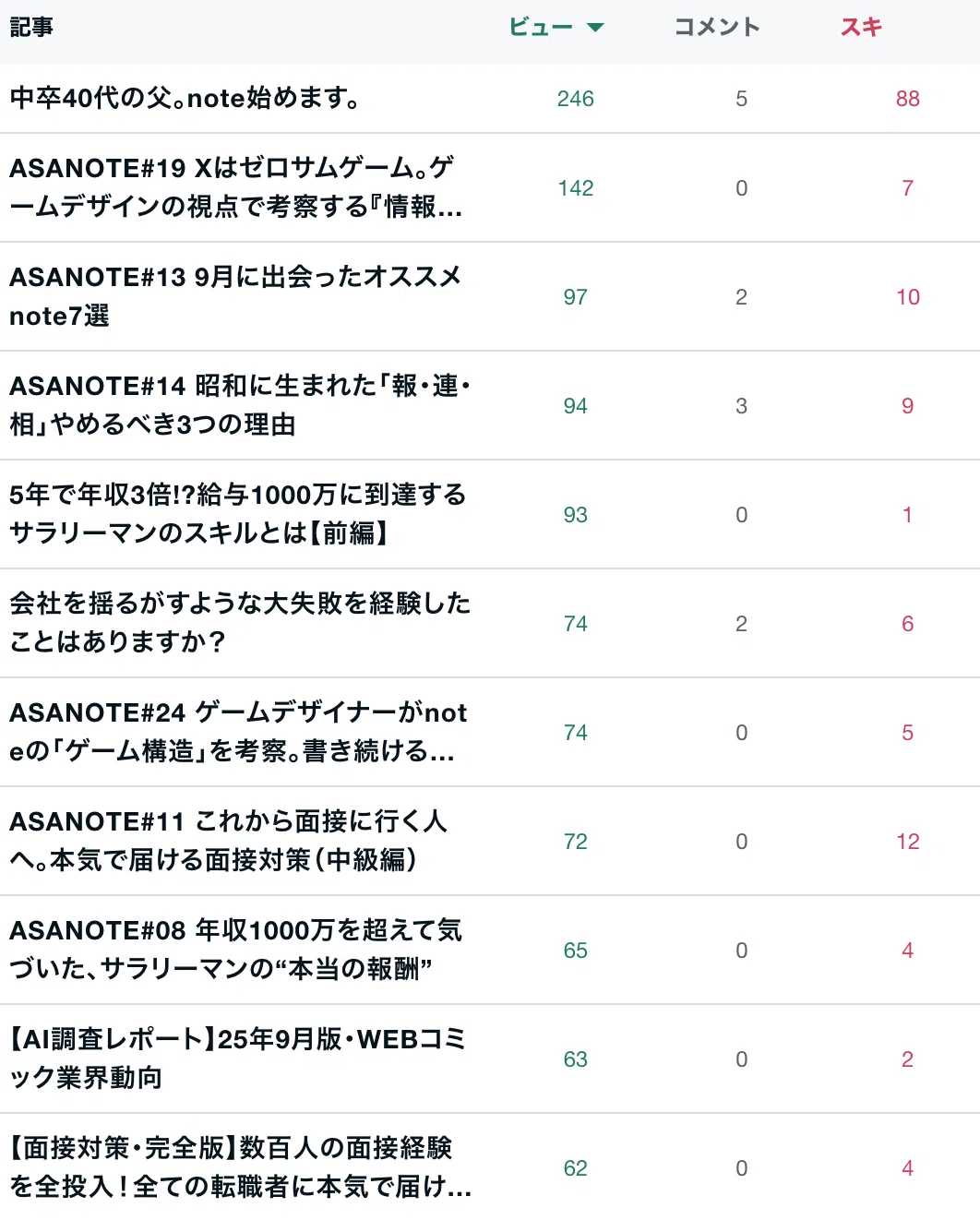Open 5年で年収3倍 salaryman skill article
This screenshot has height=1220, width=980.
tap(238, 514)
